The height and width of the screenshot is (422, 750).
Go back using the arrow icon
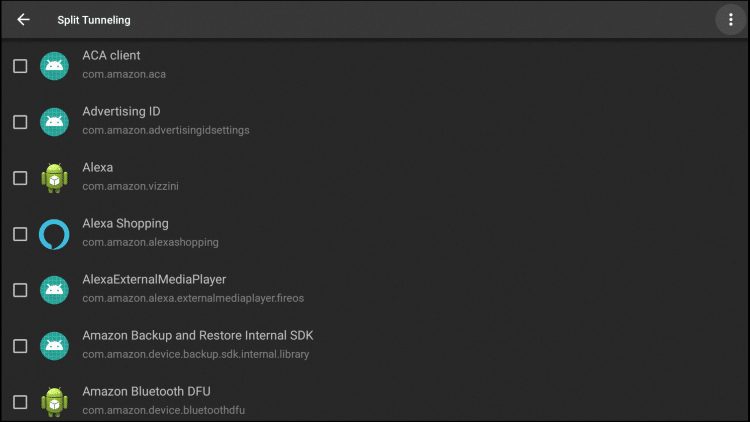pyautogui.click(x=23, y=20)
